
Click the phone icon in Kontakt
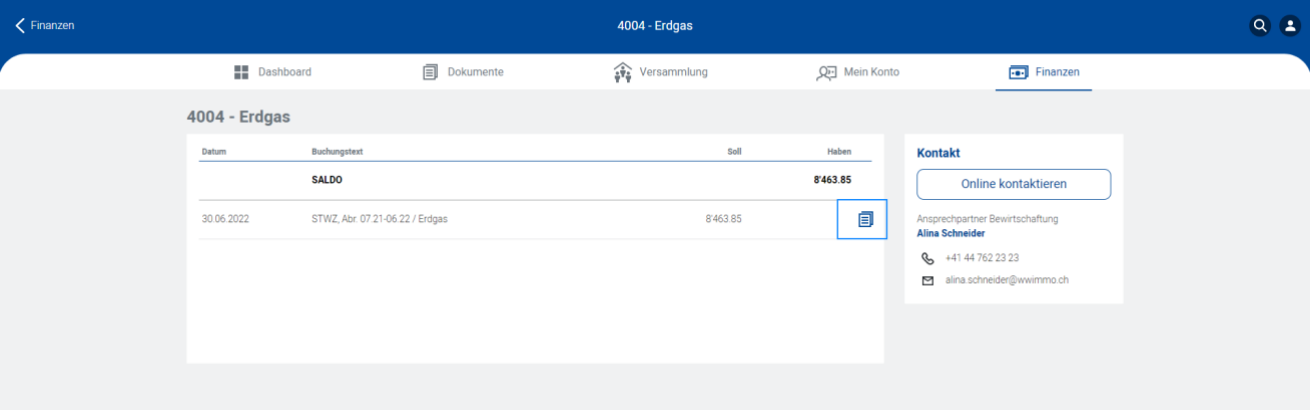coord(927,258)
